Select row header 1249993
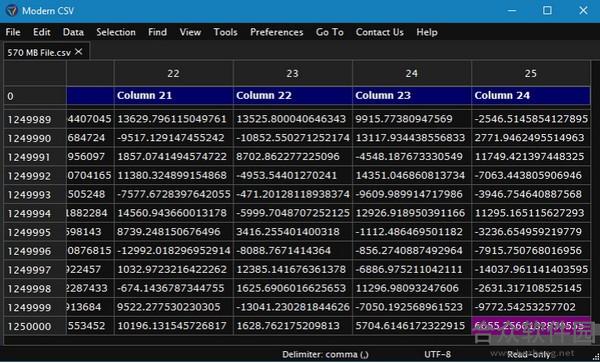 tap(35, 194)
